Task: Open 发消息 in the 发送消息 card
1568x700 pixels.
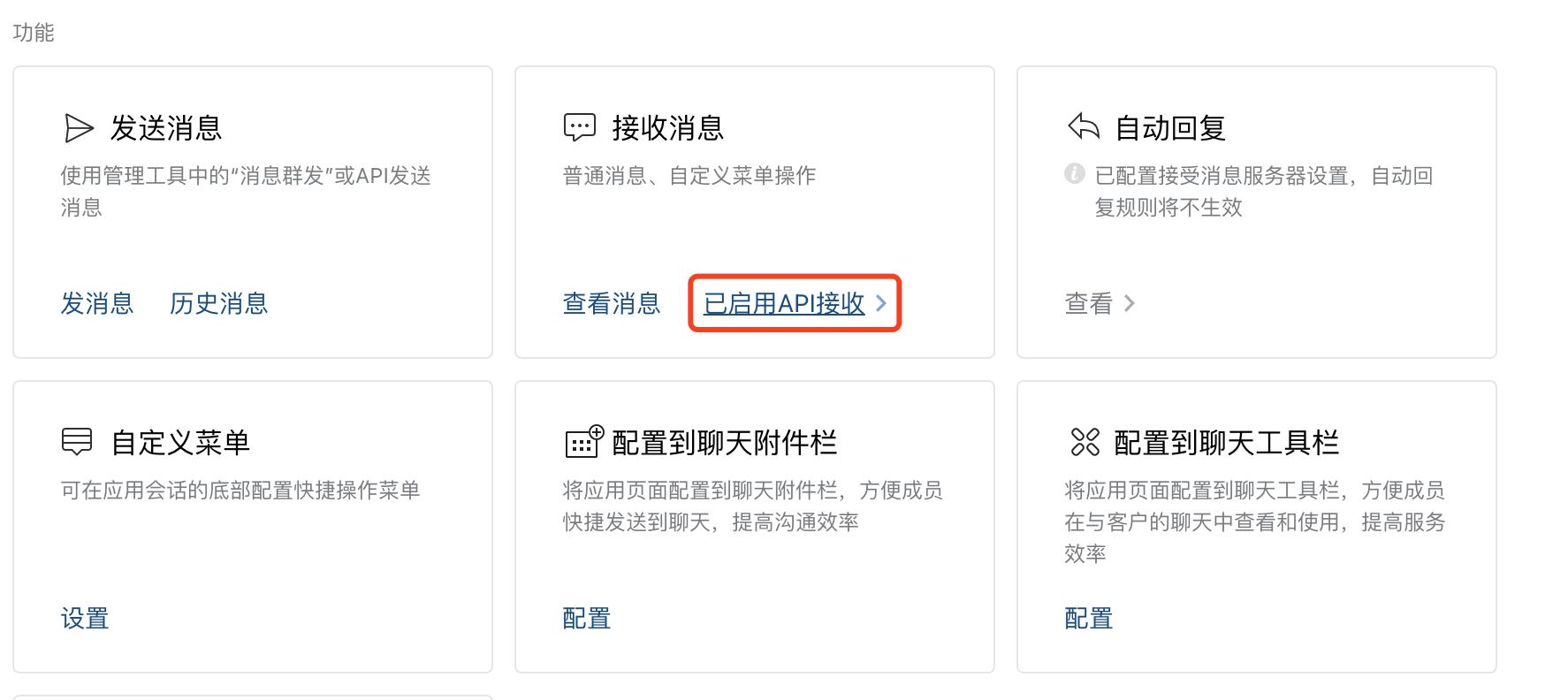Action: [96, 304]
